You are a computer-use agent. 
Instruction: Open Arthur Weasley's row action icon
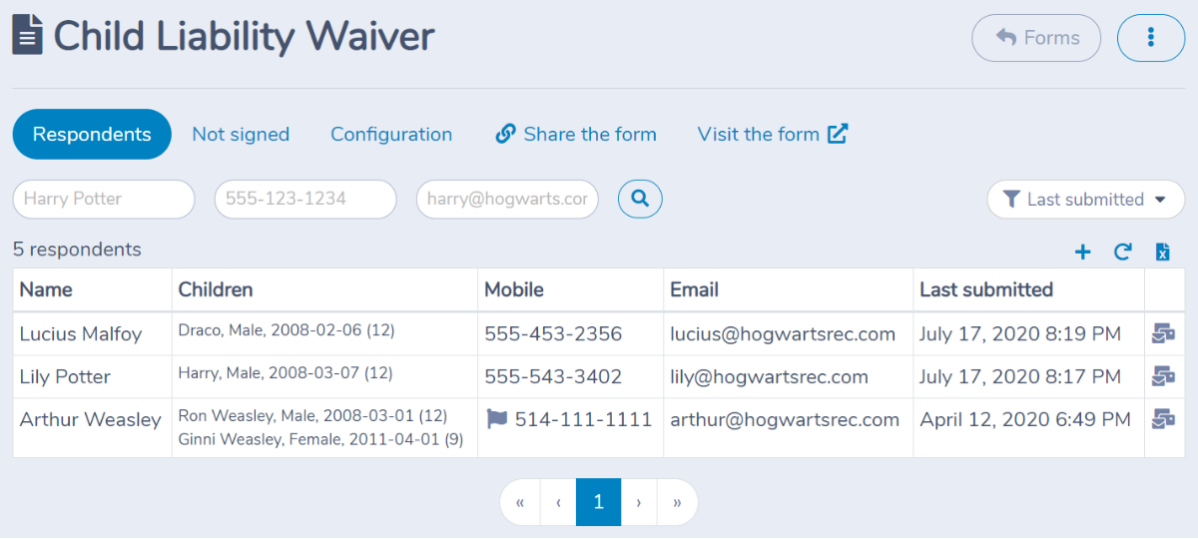tap(1163, 419)
